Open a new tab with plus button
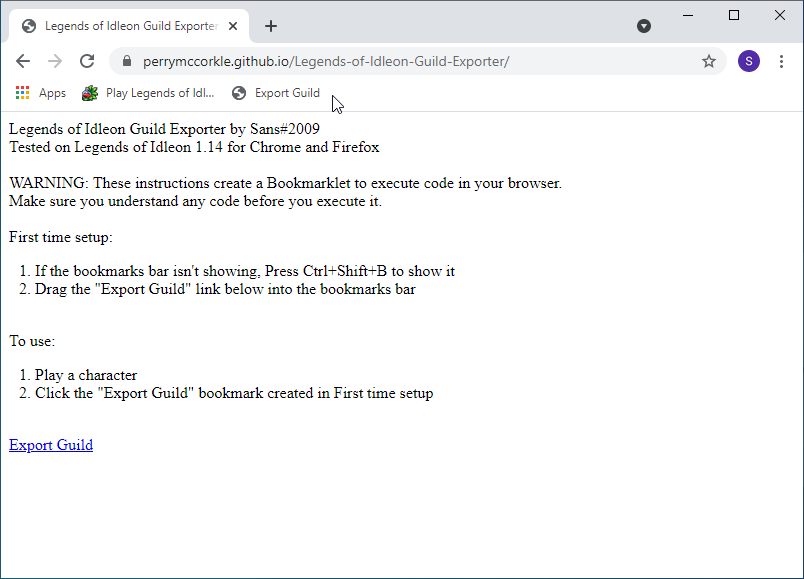 pos(271,26)
